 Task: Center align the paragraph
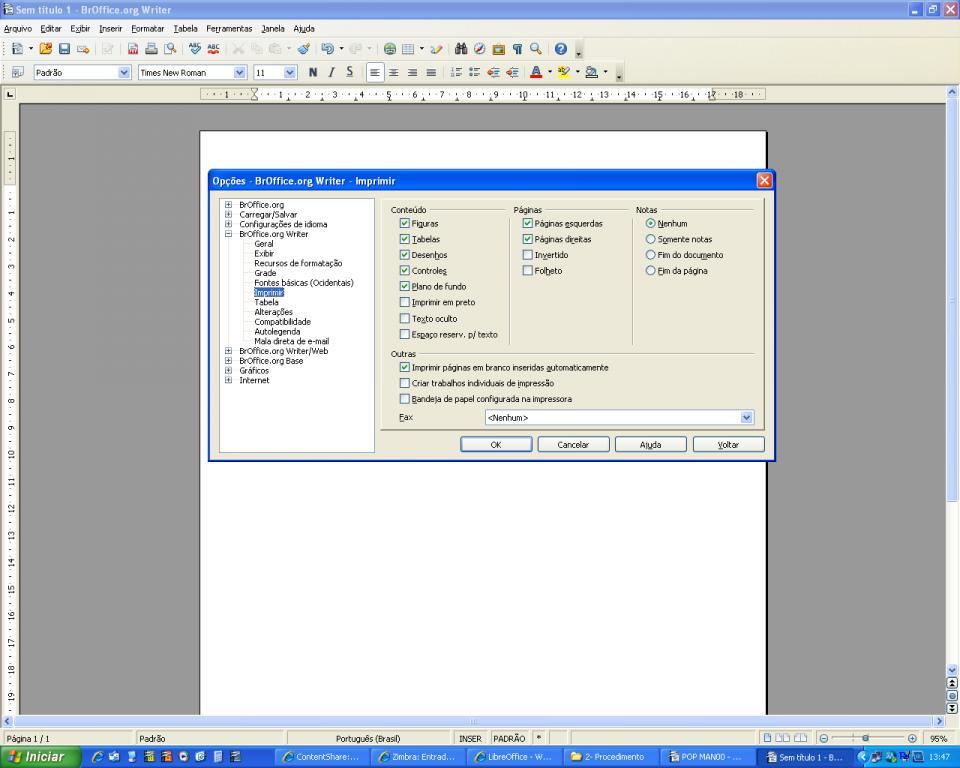pos(394,72)
